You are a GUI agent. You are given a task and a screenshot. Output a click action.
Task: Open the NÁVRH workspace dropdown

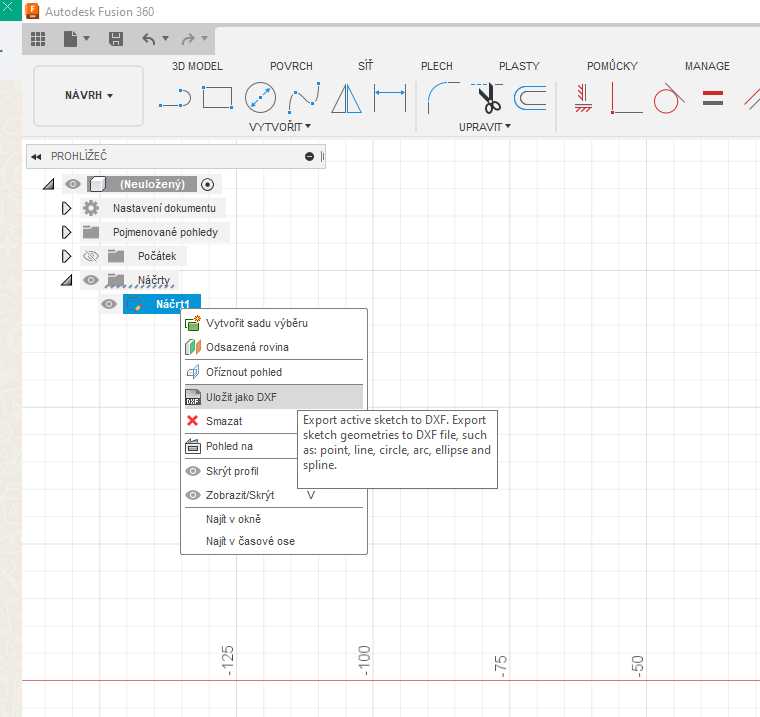point(89,96)
